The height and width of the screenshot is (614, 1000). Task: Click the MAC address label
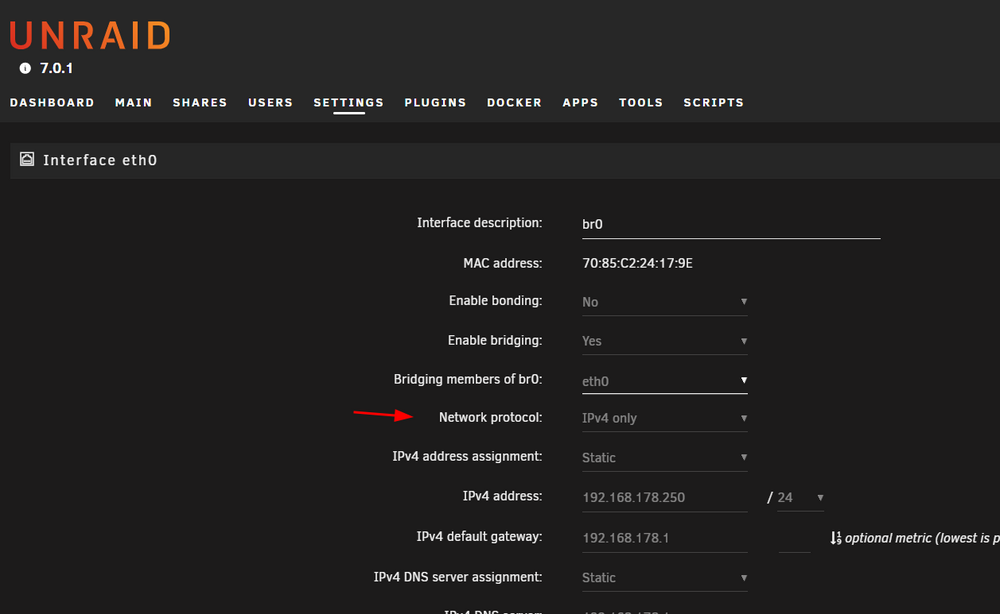tap(503, 263)
